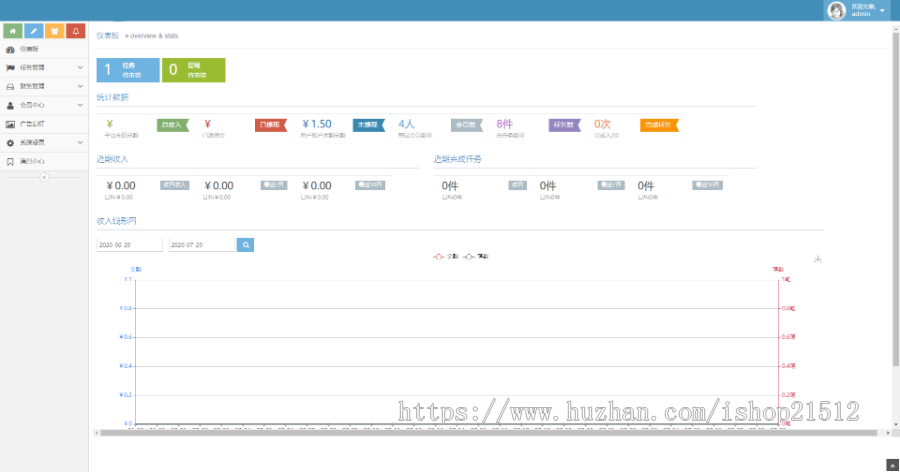Viewport: 900px width, 472px height.
Task: Open the dashboard item in the sidebar
Action: point(44,48)
